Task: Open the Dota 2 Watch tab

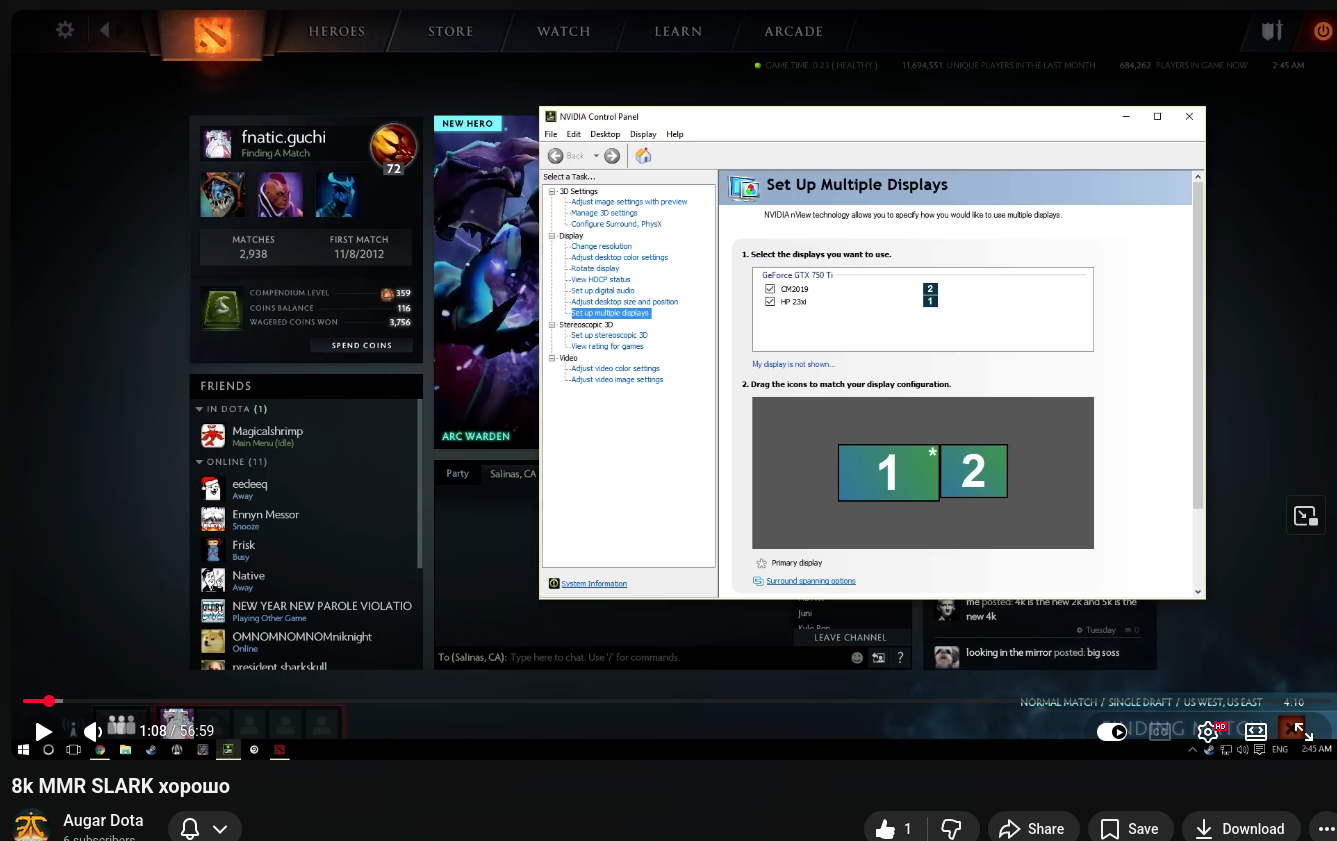Action: click(564, 31)
